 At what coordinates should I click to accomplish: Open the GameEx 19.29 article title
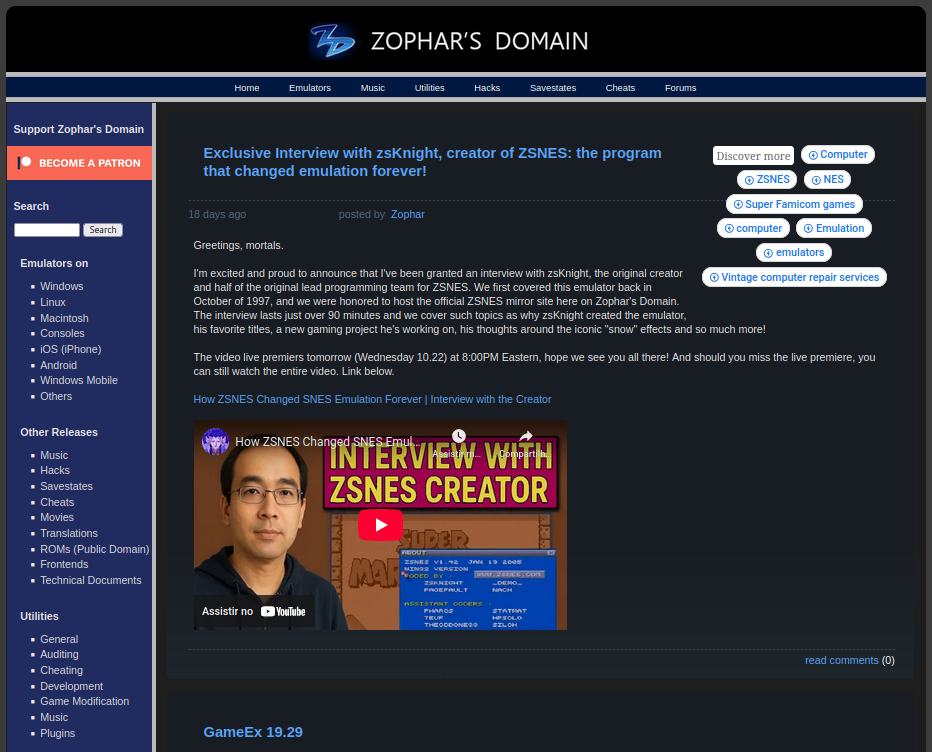click(x=253, y=732)
